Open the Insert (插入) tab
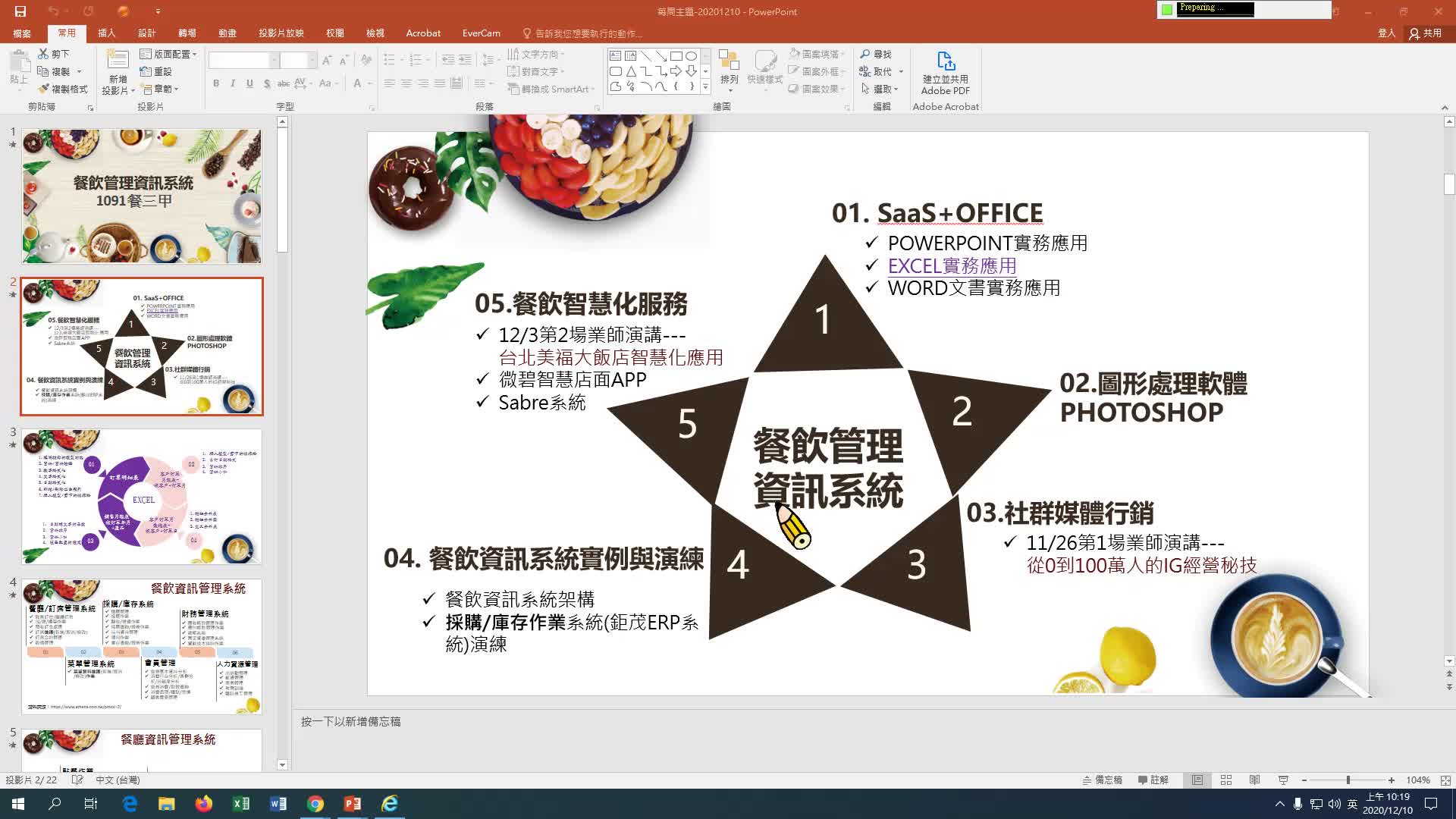 coord(107,33)
